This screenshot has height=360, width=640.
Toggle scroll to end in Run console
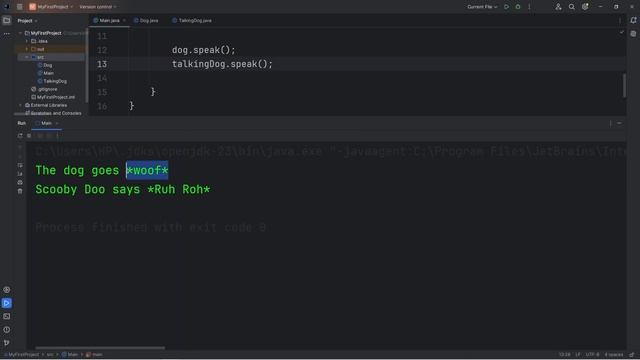20,174
